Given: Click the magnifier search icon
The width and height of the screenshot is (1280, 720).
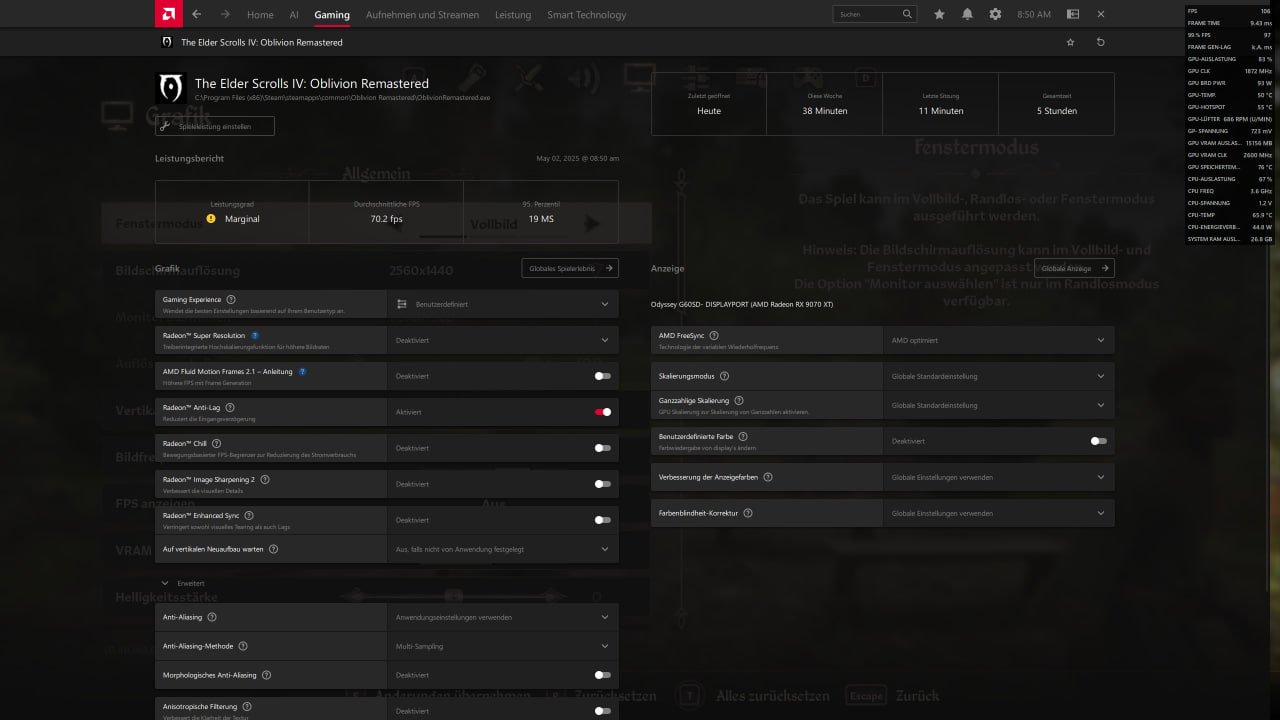Looking at the screenshot, I should (x=907, y=14).
